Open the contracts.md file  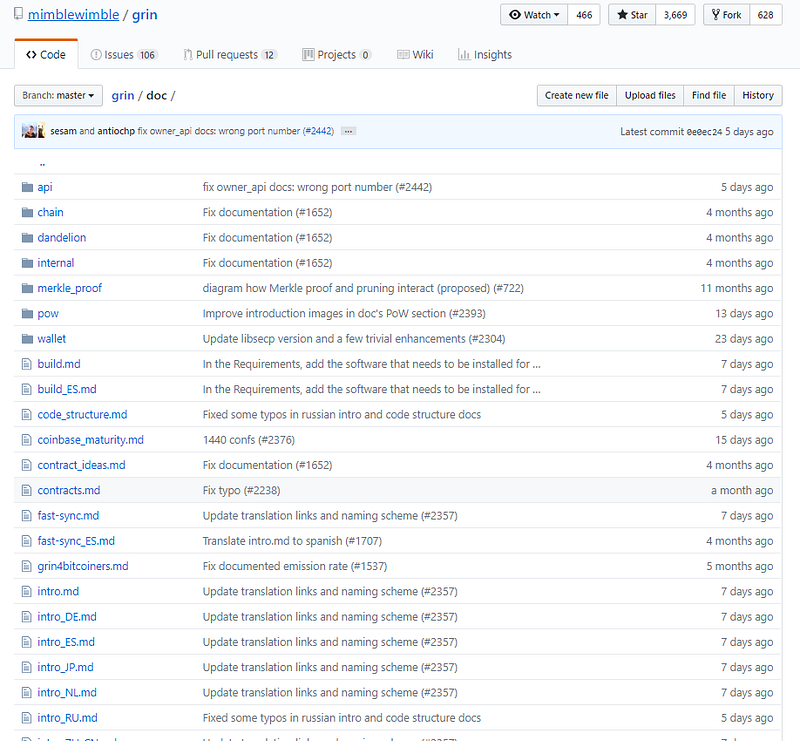click(68, 490)
